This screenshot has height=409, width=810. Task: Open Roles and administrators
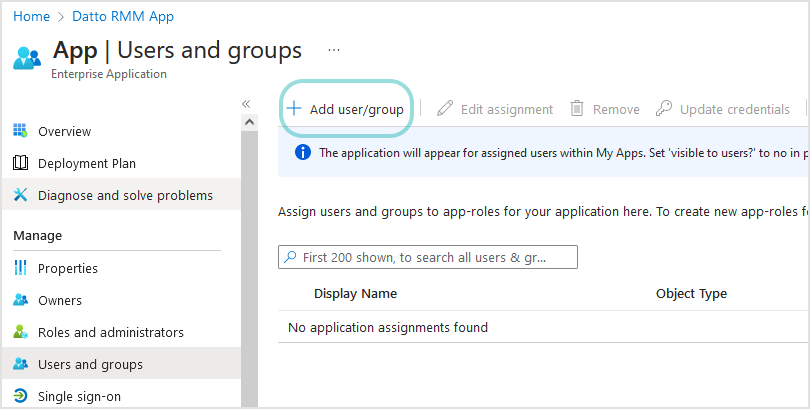(111, 333)
